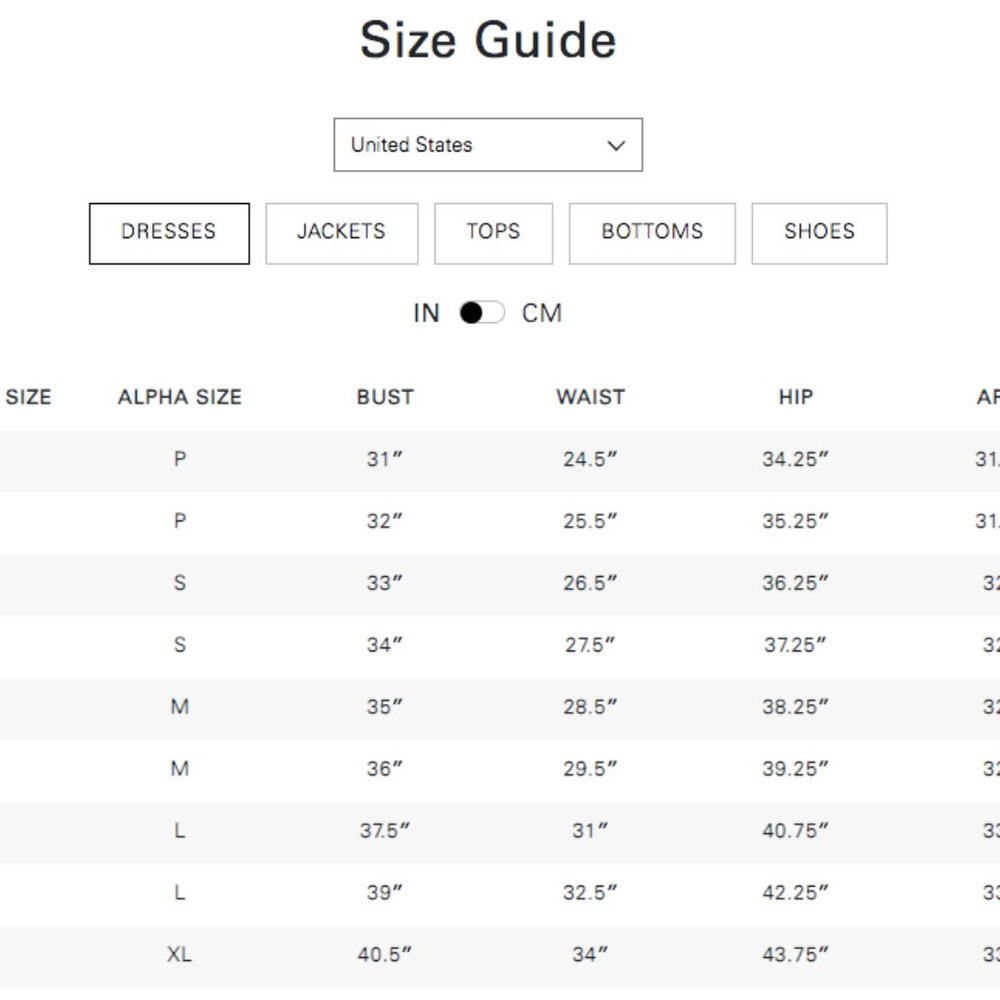
Task: Click hip measurement 35.25″
Action: pos(795,521)
